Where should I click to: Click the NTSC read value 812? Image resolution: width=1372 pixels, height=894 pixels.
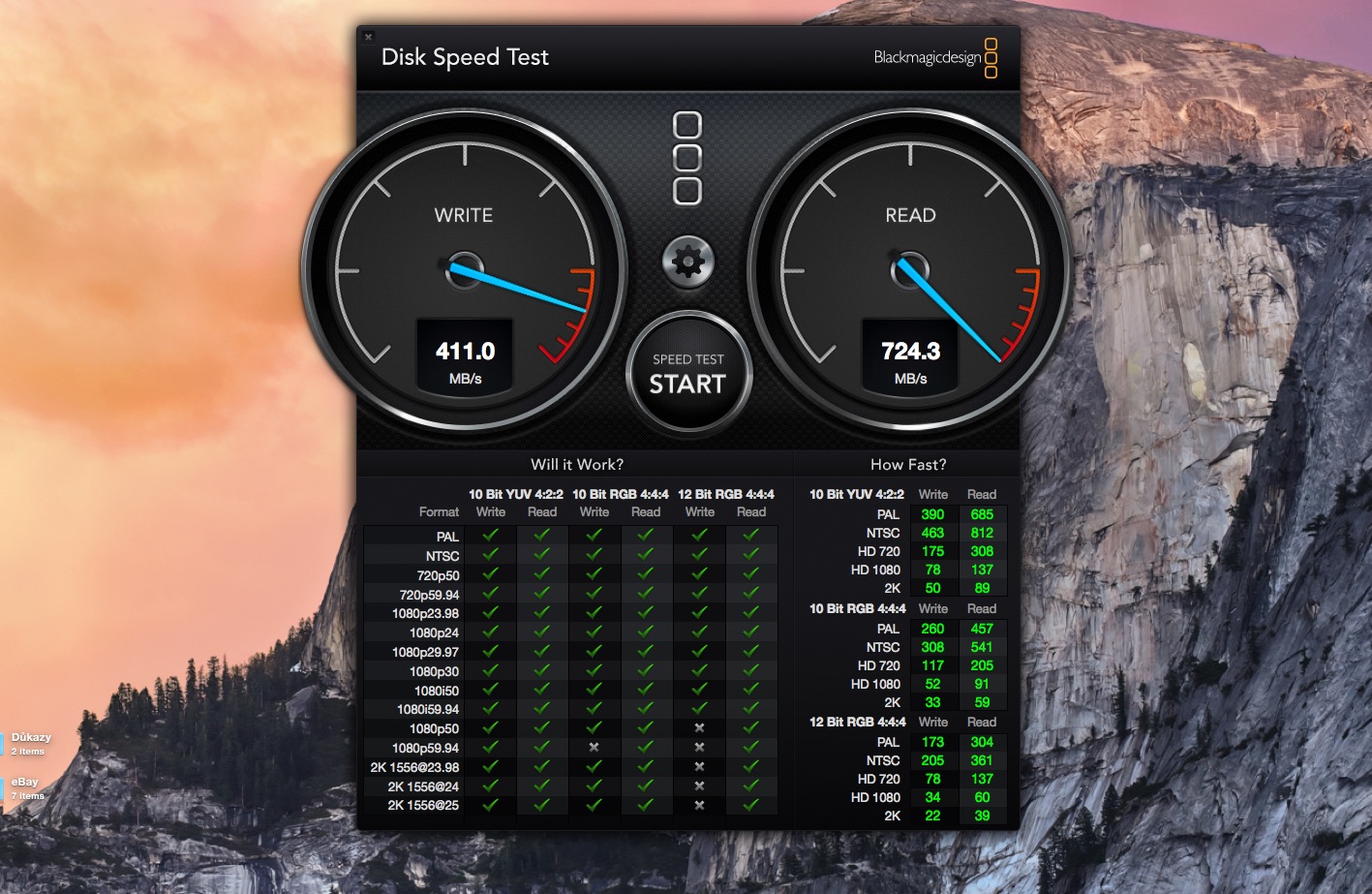(982, 533)
